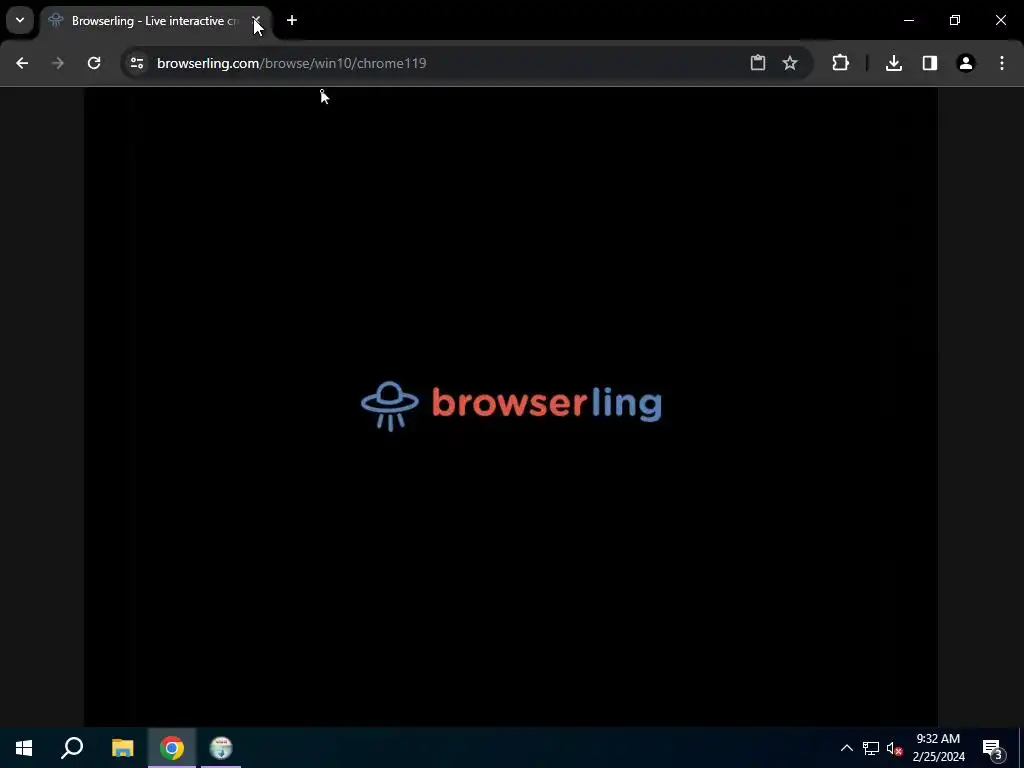The height and width of the screenshot is (768, 1024).
Task: Click the clipboard icon in address bar
Action: [758, 63]
